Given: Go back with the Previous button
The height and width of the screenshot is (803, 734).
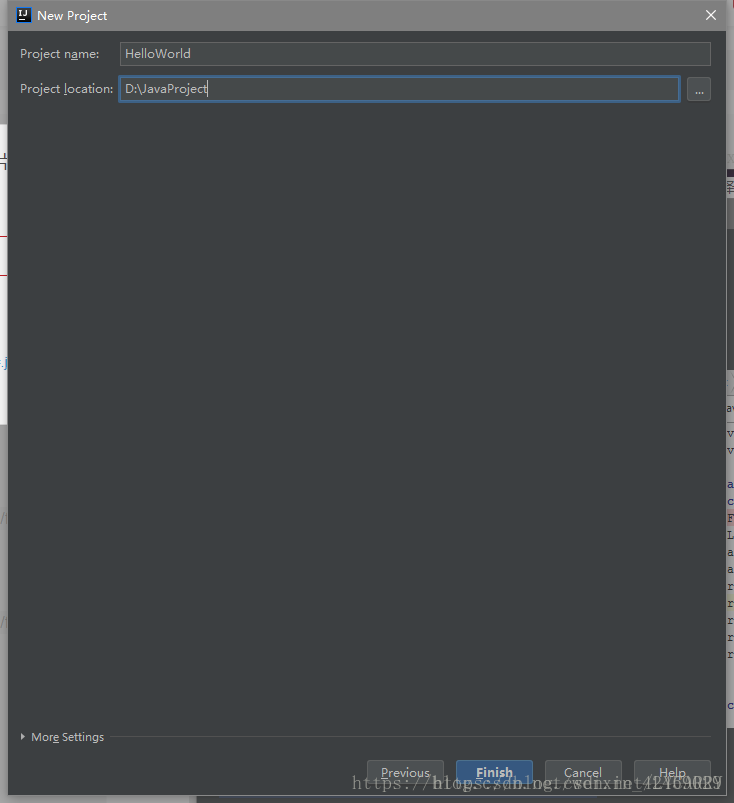Looking at the screenshot, I should (405, 772).
